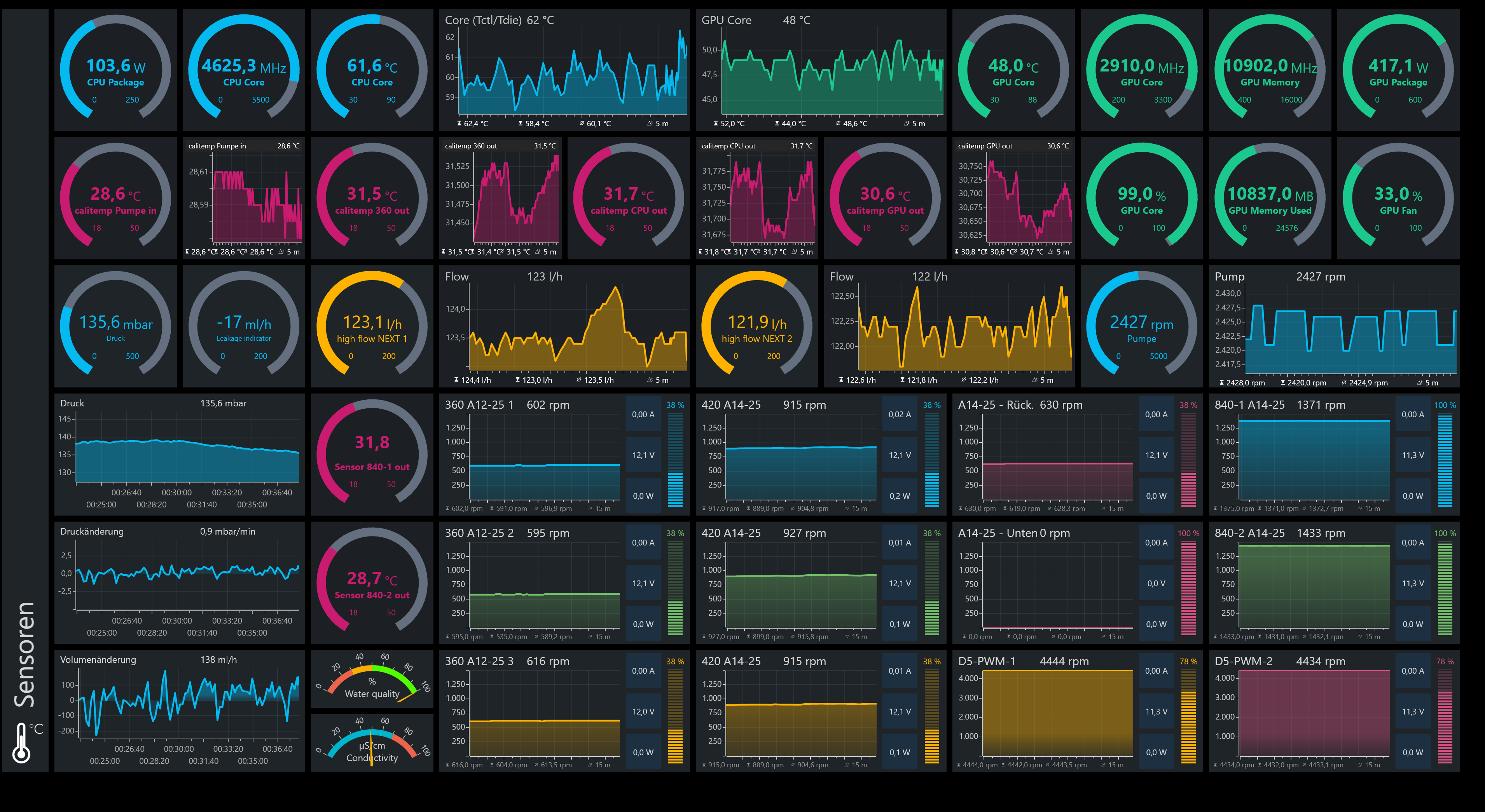Select the CPU Package wattage gauge

pos(115,70)
